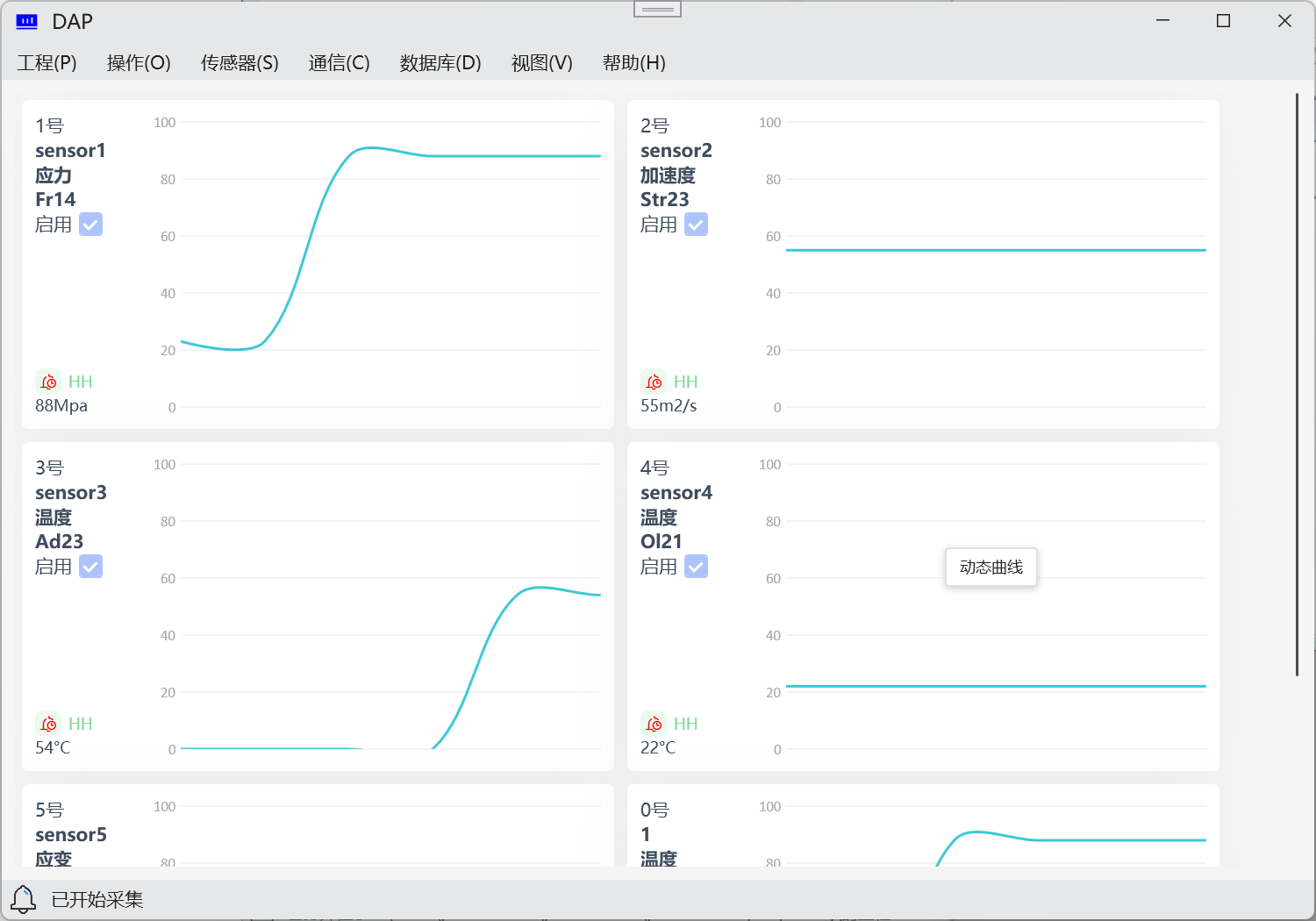
Task: Click the 55m2/s value on sensor2 card
Action: 669,406
